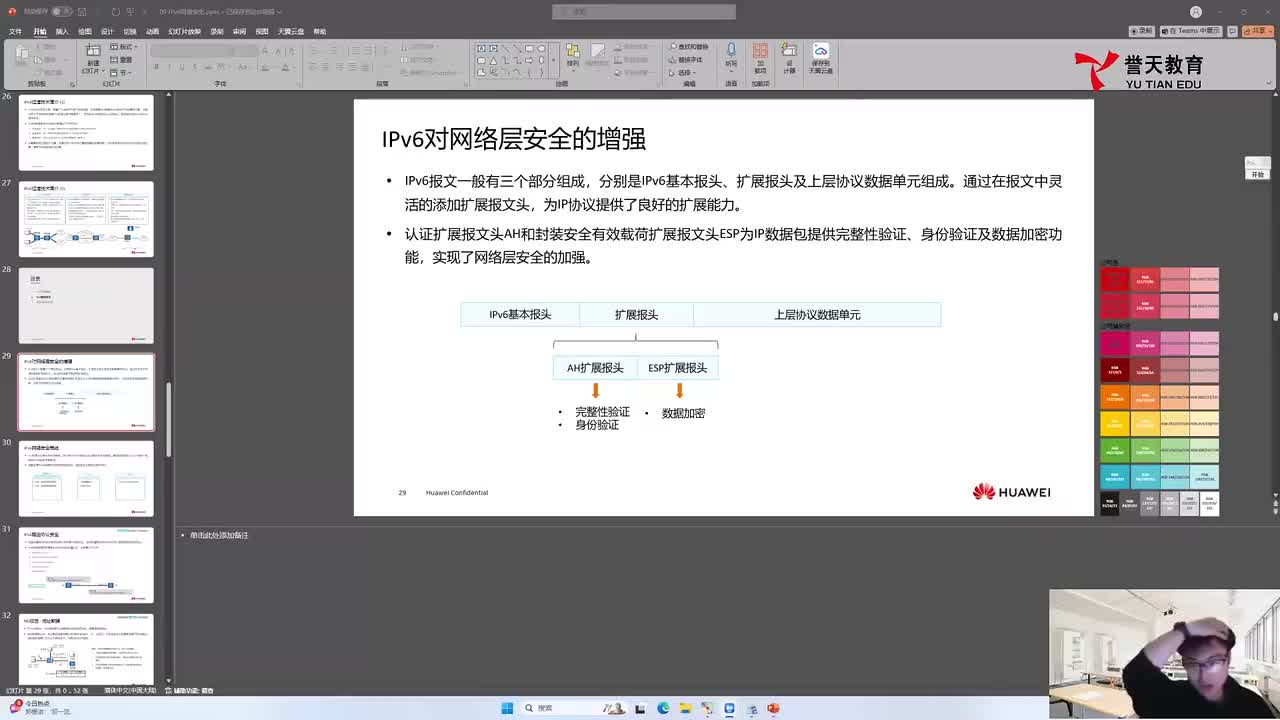The image size is (1280, 720).
Task: Open the 帮助 (Help) ribbon tab
Action: tap(320, 31)
